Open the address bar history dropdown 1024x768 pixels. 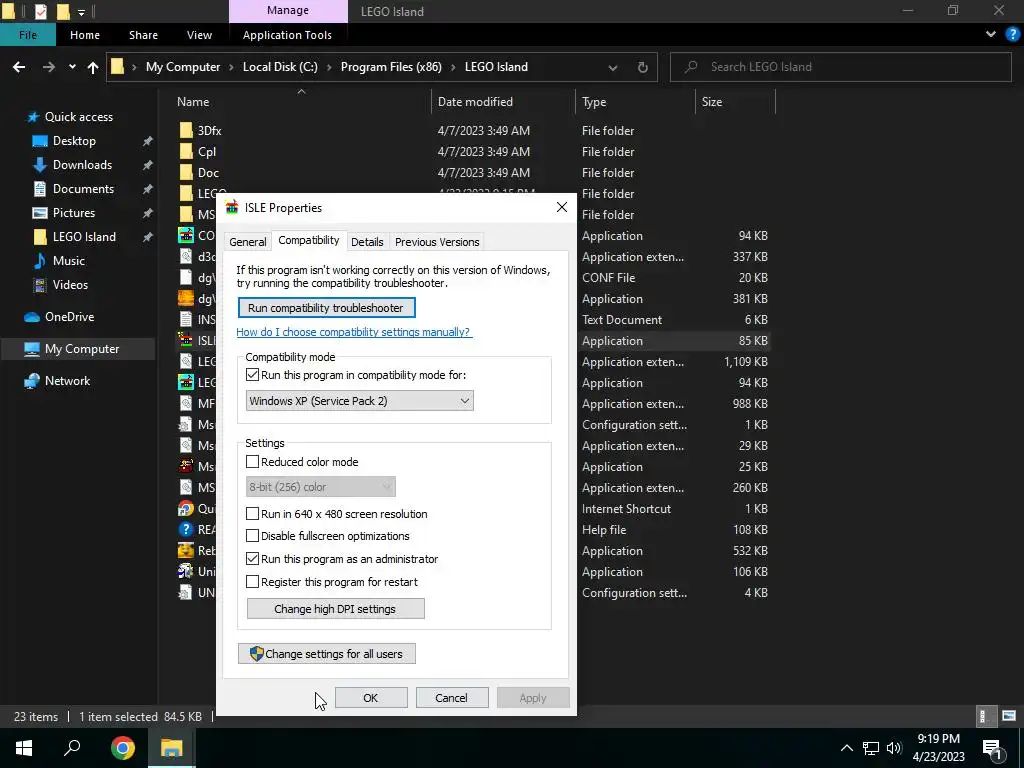tap(613, 67)
